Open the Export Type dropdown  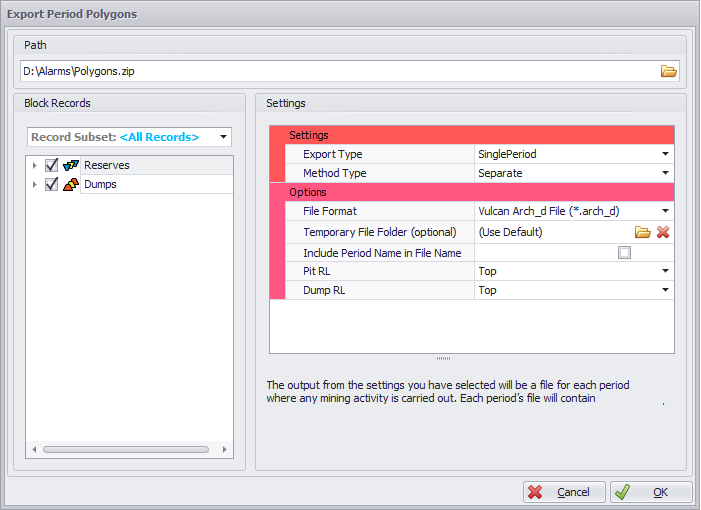coord(665,154)
